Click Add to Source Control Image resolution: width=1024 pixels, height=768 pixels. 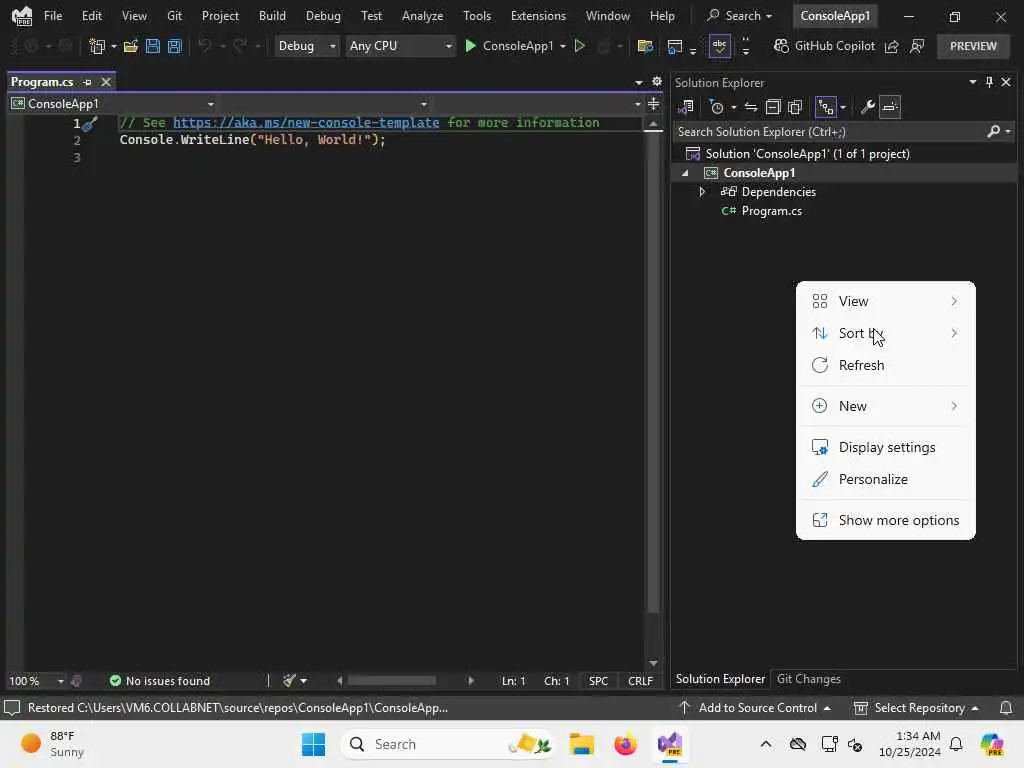pyautogui.click(x=755, y=708)
